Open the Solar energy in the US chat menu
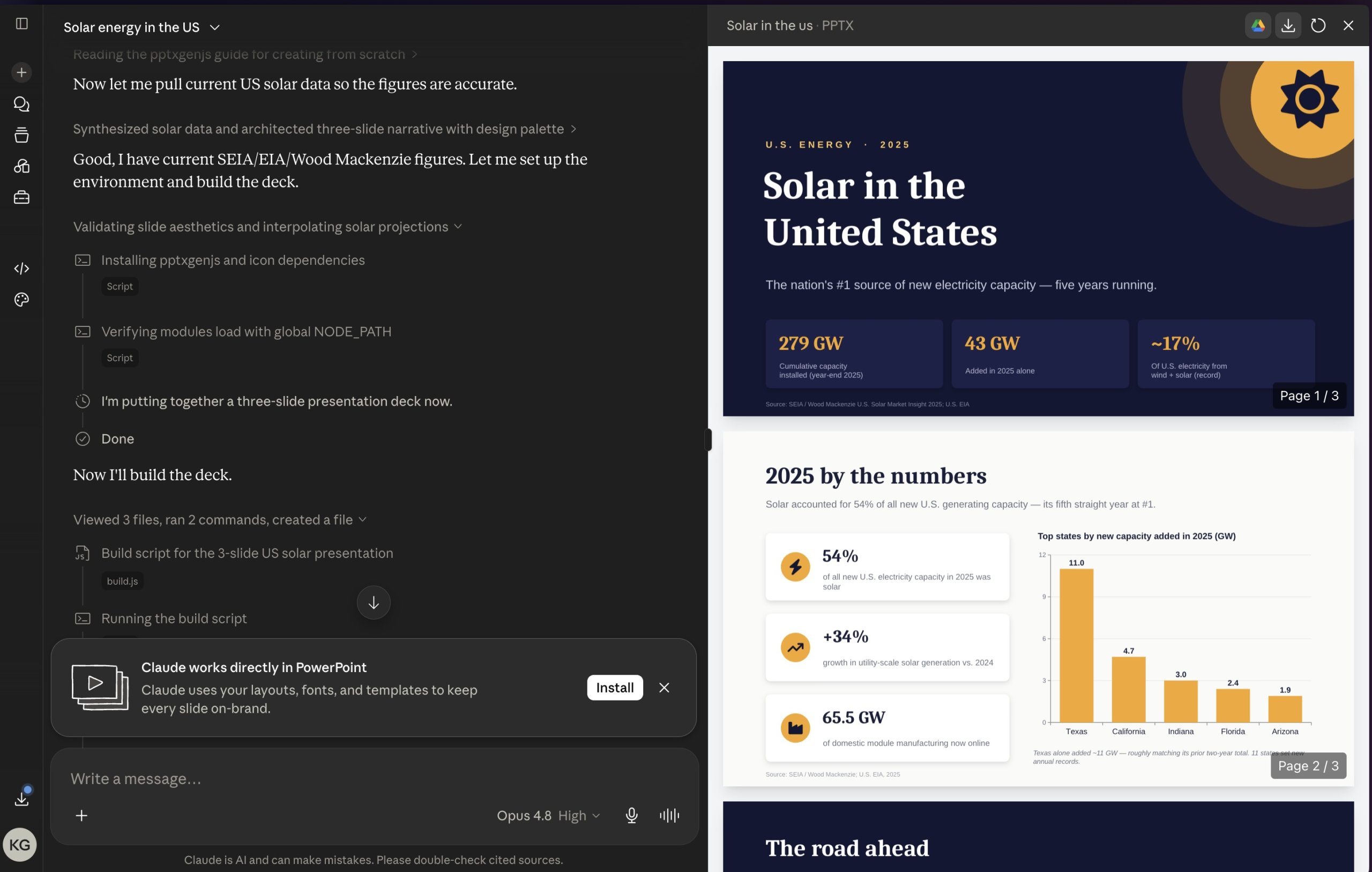Viewport: 1372px width, 872px height. point(141,27)
